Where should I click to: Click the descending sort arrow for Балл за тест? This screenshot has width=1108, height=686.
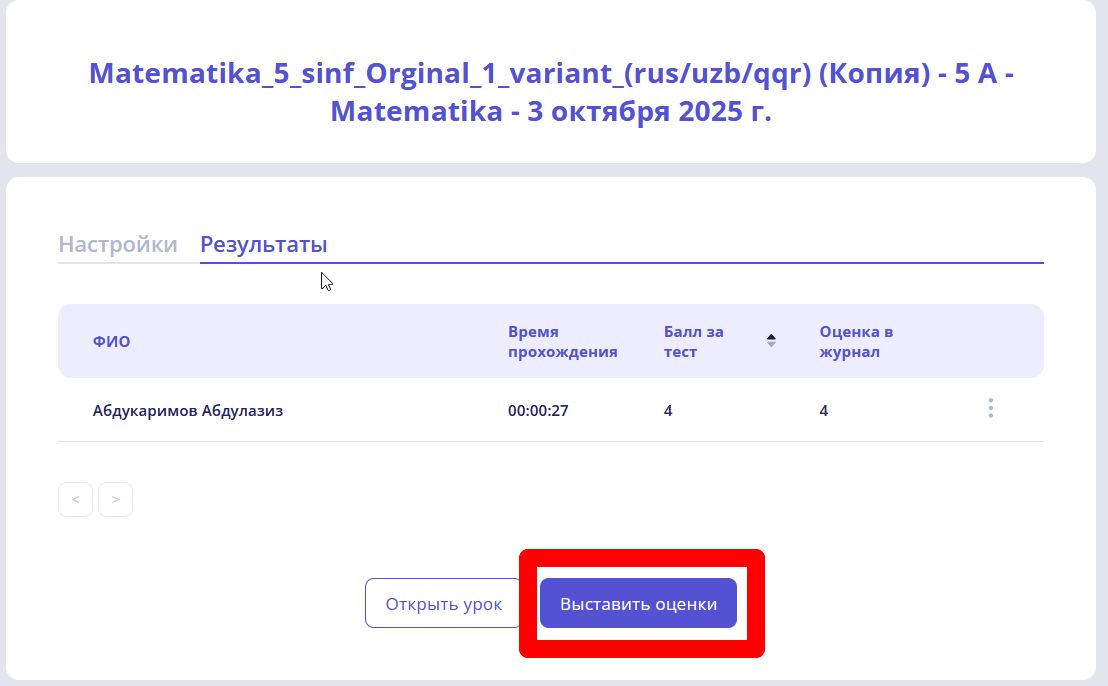(x=771, y=345)
